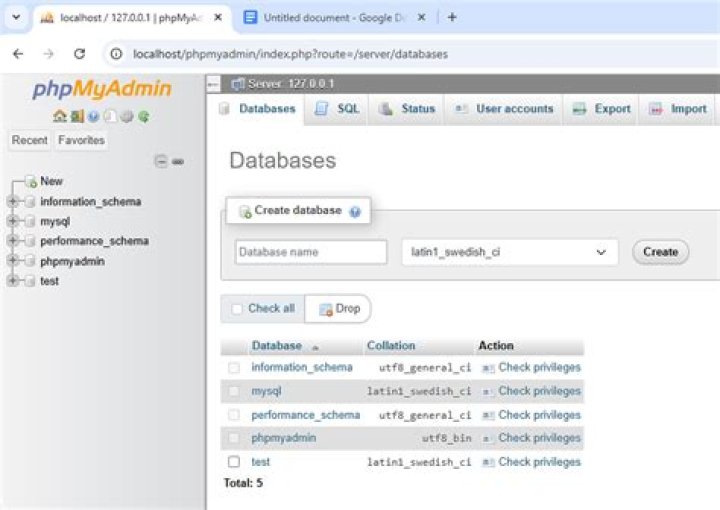
Task: Expand performance_schema tree node in sidebar
Action: point(12,241)
